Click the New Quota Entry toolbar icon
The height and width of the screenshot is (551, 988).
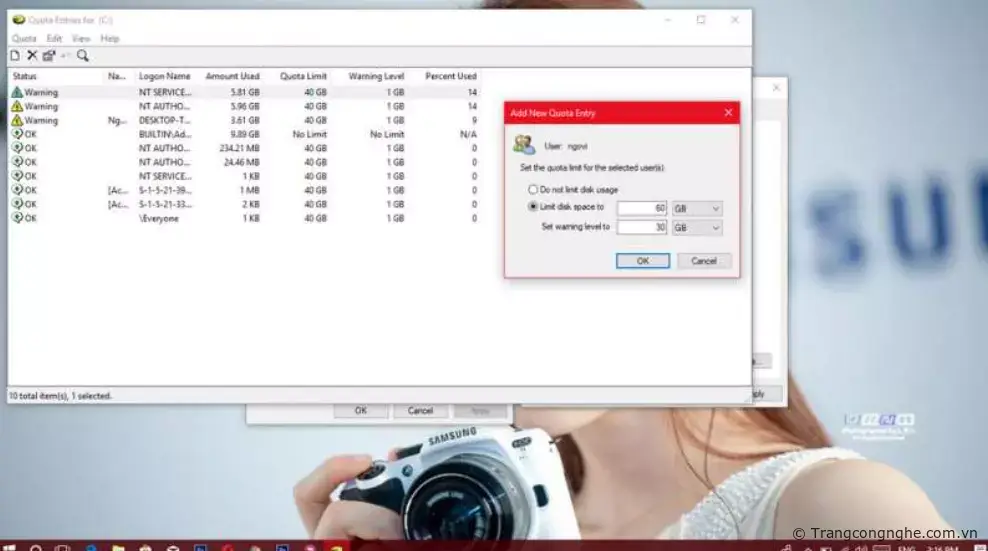click(15, 56)
